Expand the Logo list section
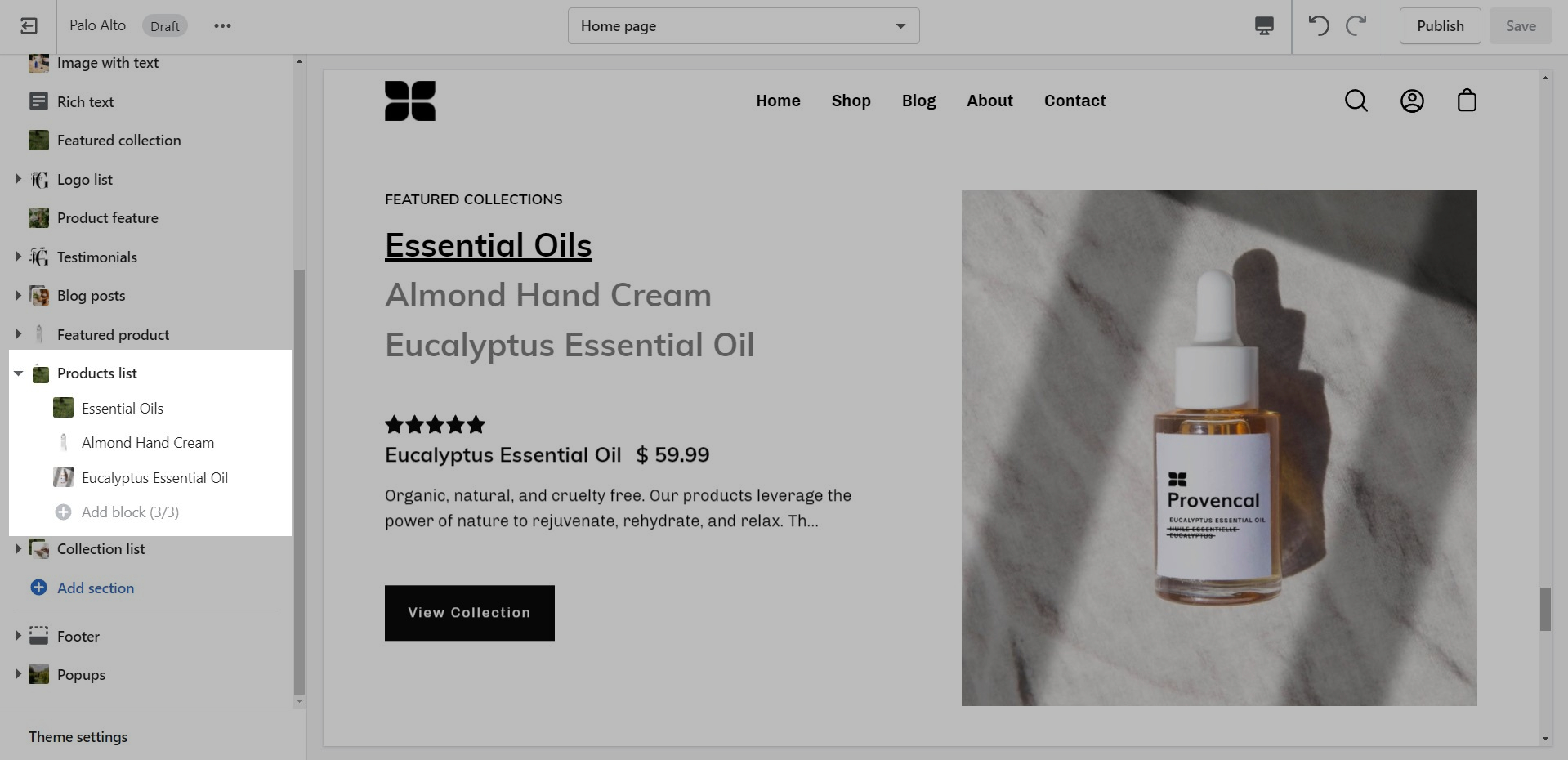 (x=18, y=179)
